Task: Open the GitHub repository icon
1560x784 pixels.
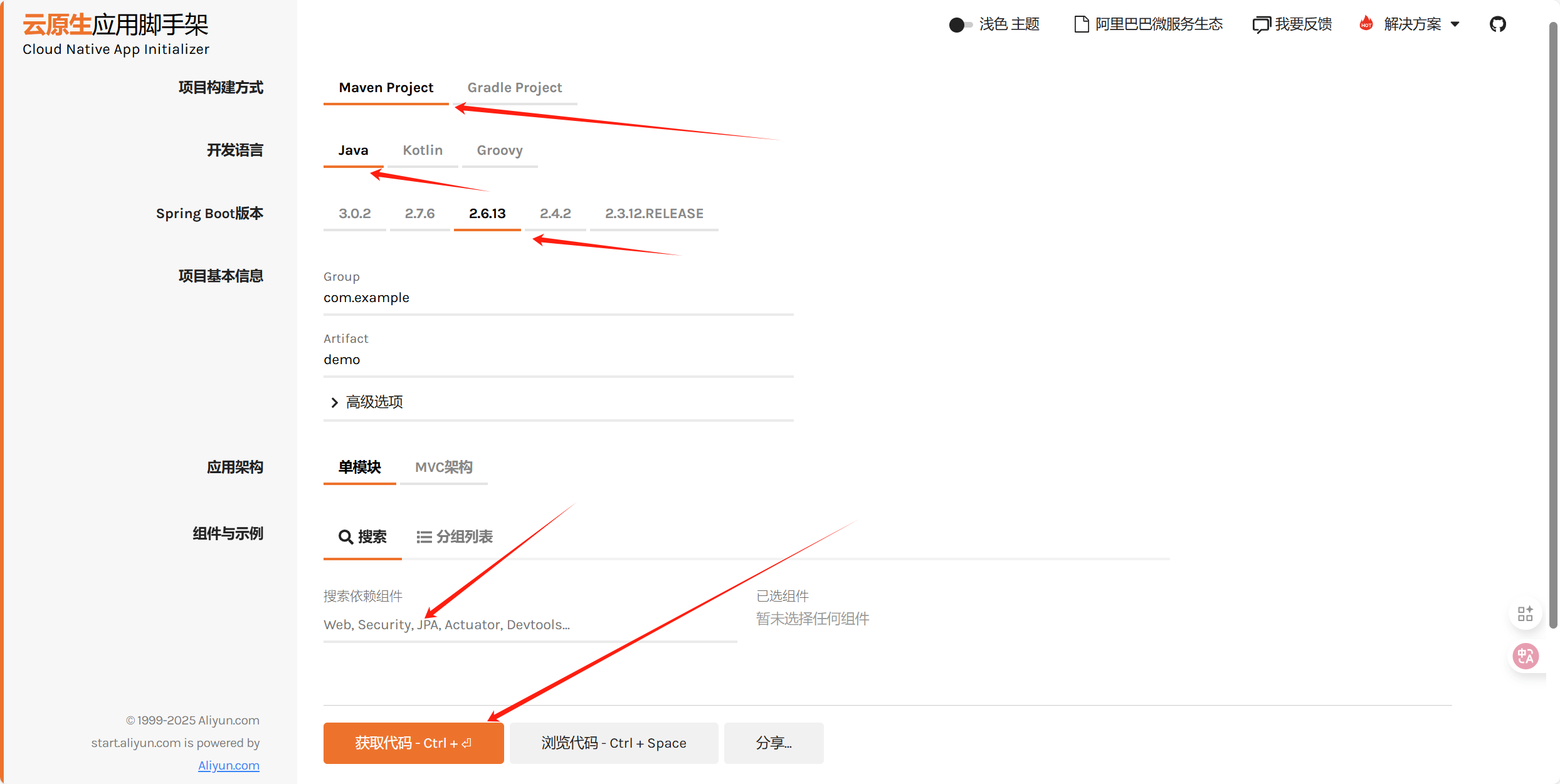Action: pyautogui.click(x=1499, y=24)
